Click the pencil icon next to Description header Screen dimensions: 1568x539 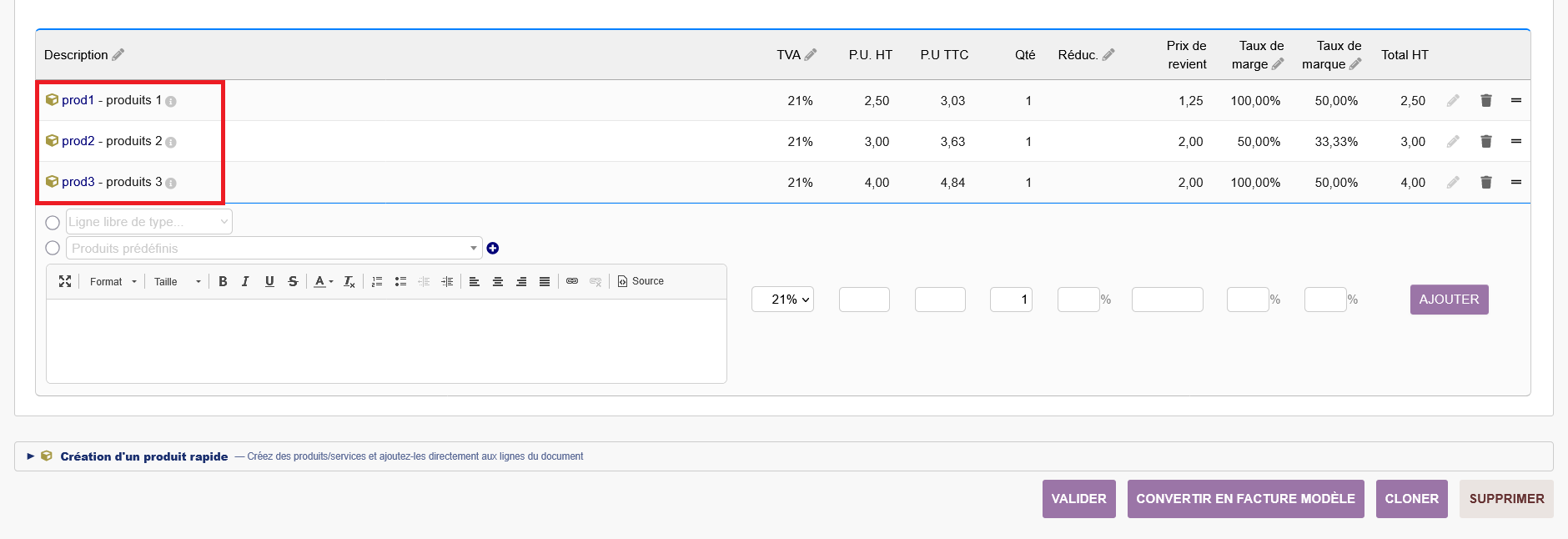tap(118, 54)
